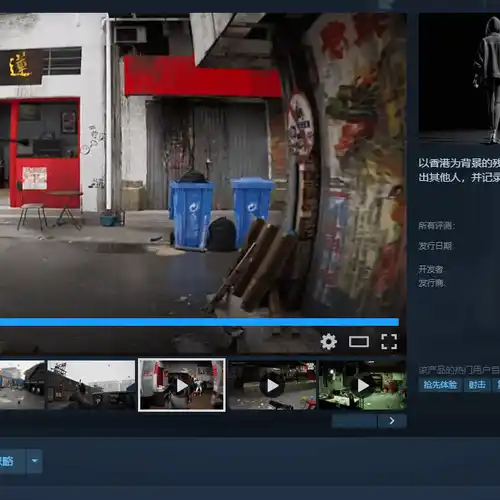Select the 射击 tag
Image resolution: width=500 pixels, height=500 pixels.
pos(477,385)
